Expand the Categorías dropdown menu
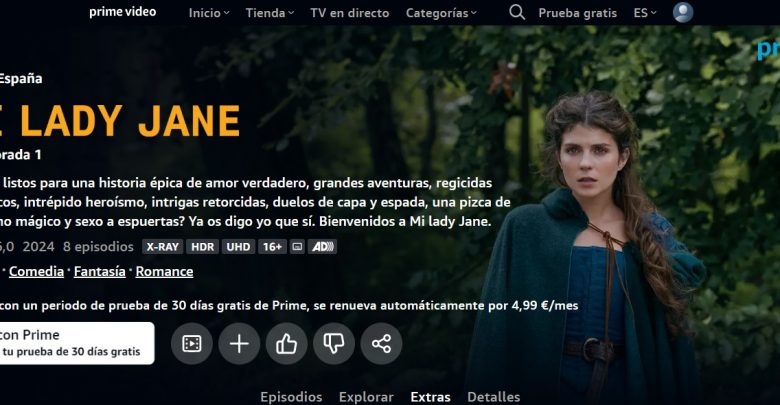This screenshot has height=405, width=780. tap(441, 13)
